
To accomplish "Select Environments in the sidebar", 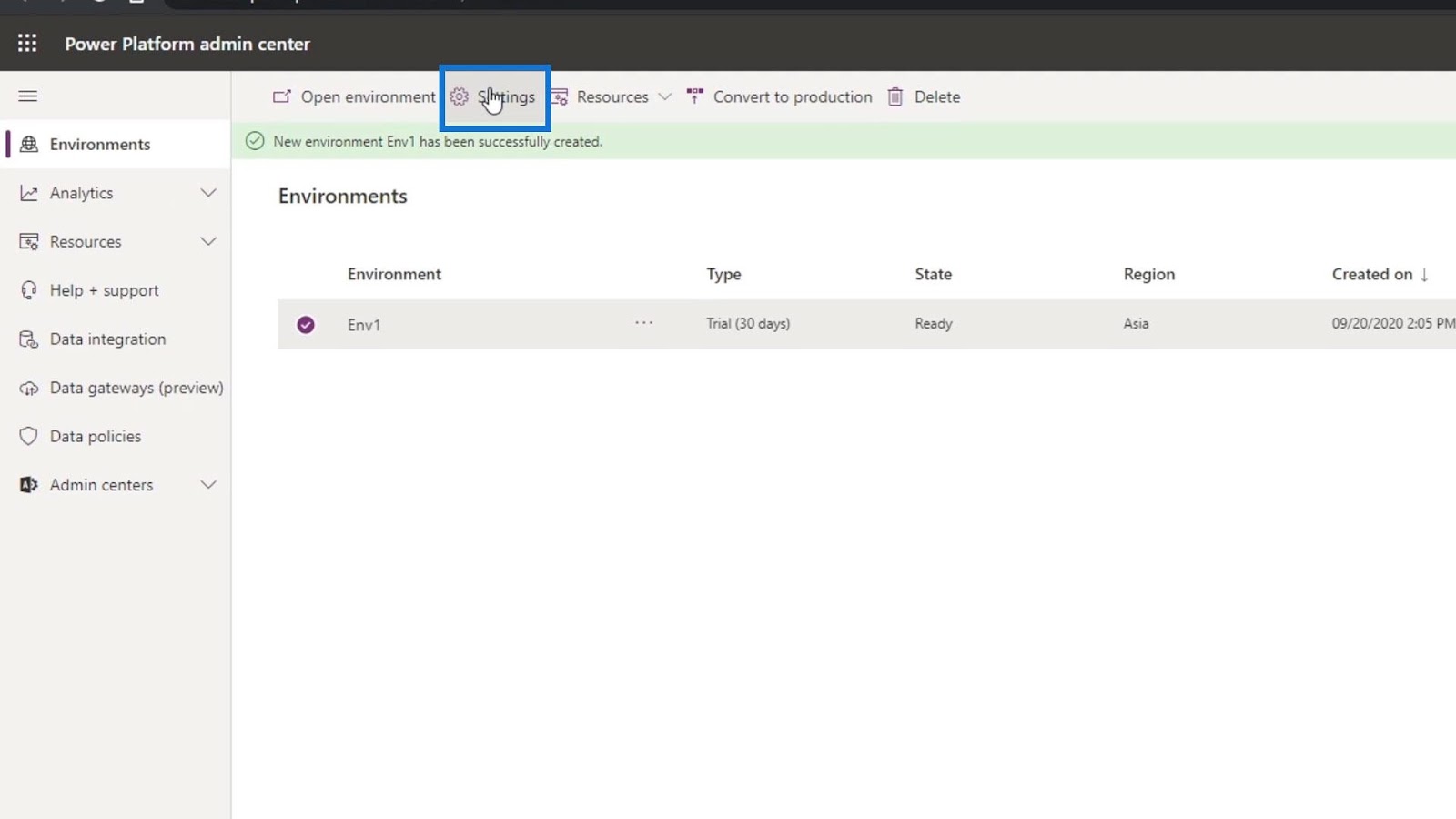I will click(116, 144).
